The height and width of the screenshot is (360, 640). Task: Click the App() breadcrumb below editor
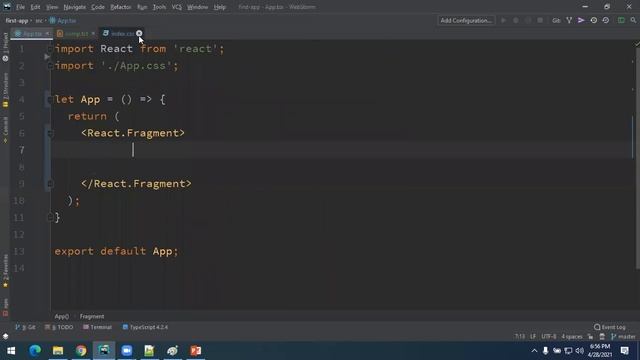(x=62, y=316)
